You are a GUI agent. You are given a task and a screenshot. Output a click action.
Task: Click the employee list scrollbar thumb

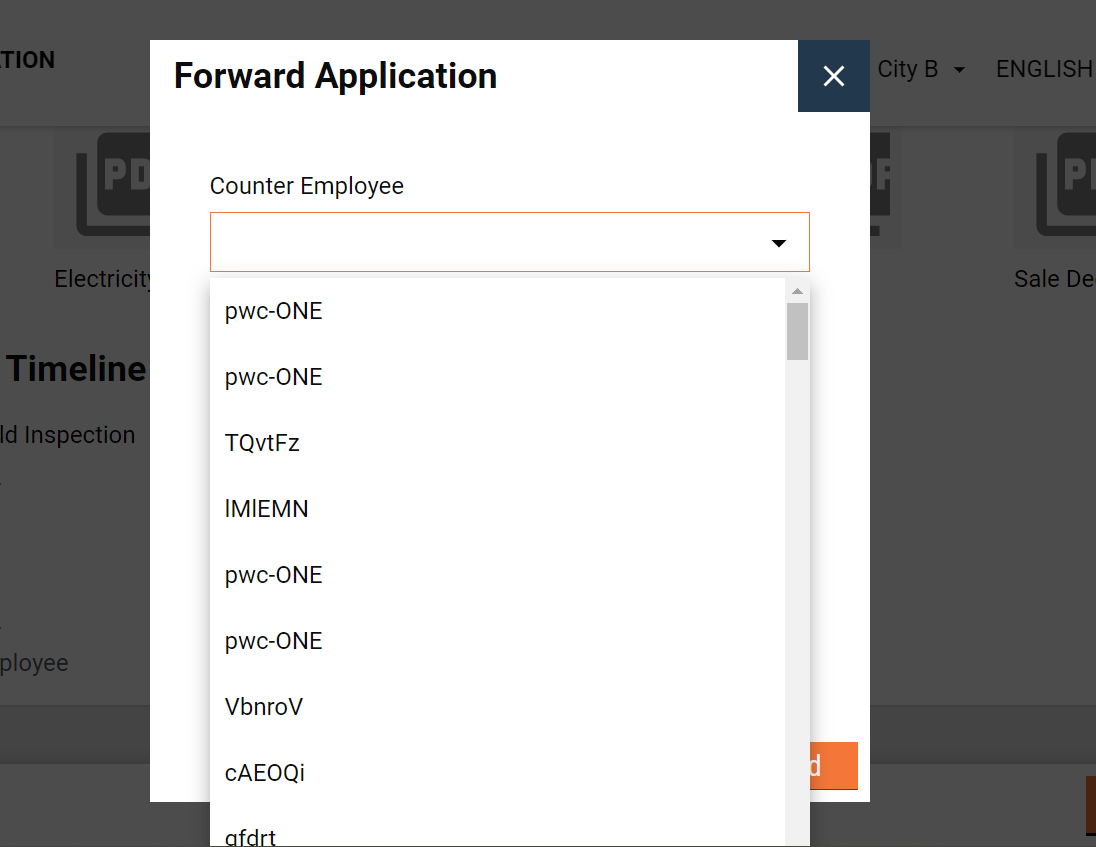pos(797,331)
